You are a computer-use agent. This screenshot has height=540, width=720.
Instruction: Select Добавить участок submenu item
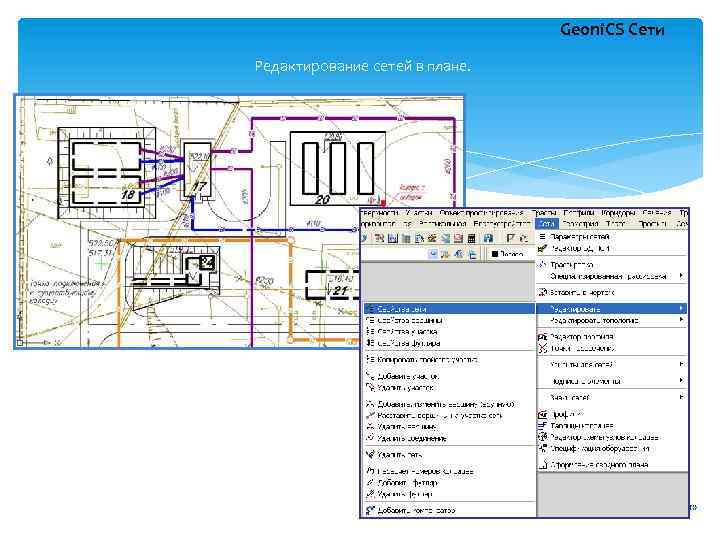point(408,376)
